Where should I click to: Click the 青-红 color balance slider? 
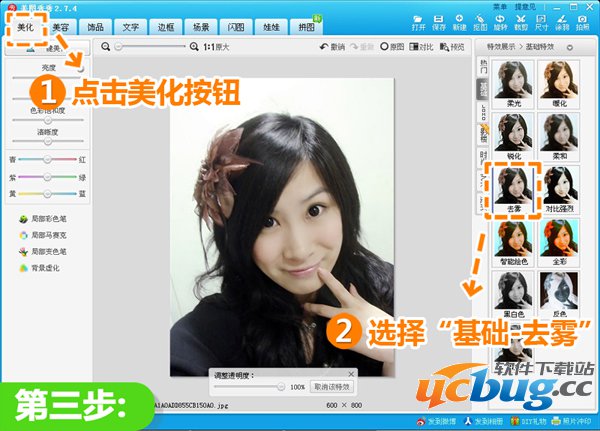[x=47, y=159]
